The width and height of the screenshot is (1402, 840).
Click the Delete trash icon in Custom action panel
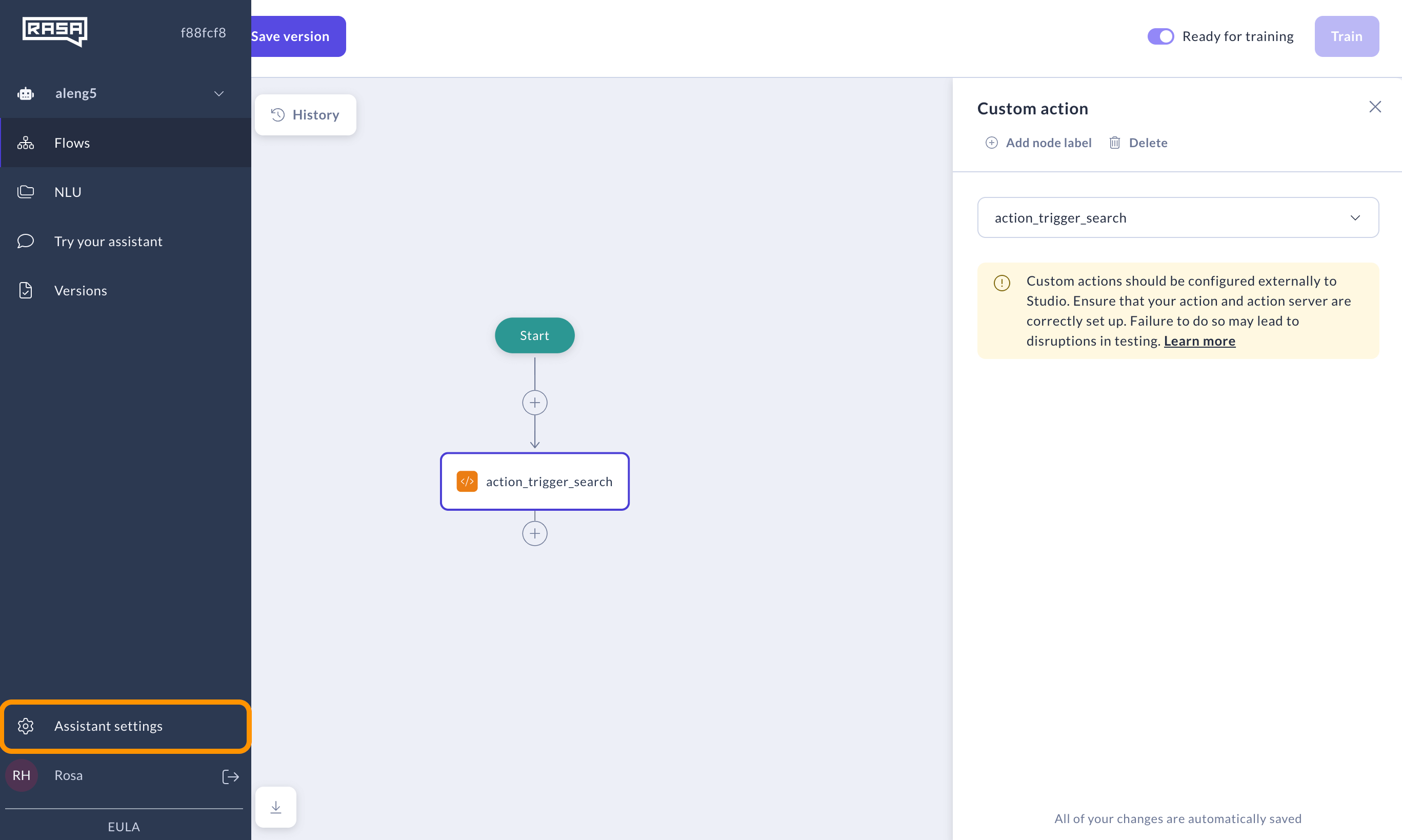1114,143
